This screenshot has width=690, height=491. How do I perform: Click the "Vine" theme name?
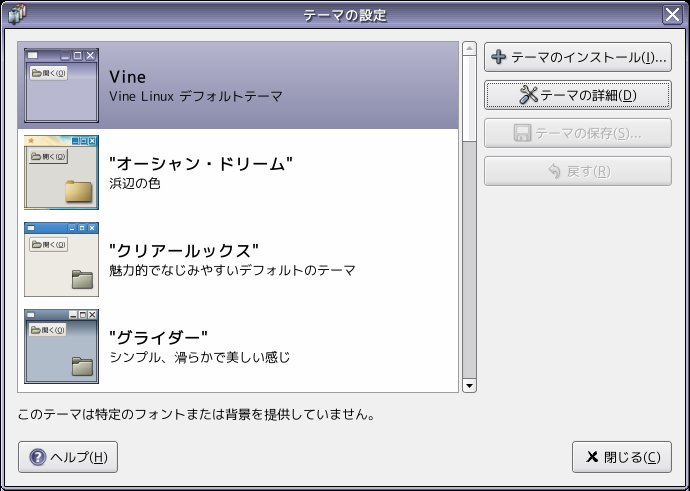pyautogui.click(x=128, y=77)
